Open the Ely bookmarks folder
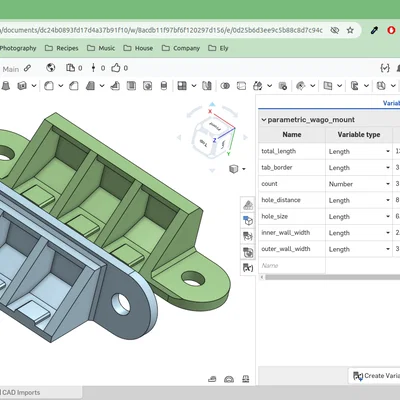The width and height of the screenshot is (400, 400). coord(218,48)
